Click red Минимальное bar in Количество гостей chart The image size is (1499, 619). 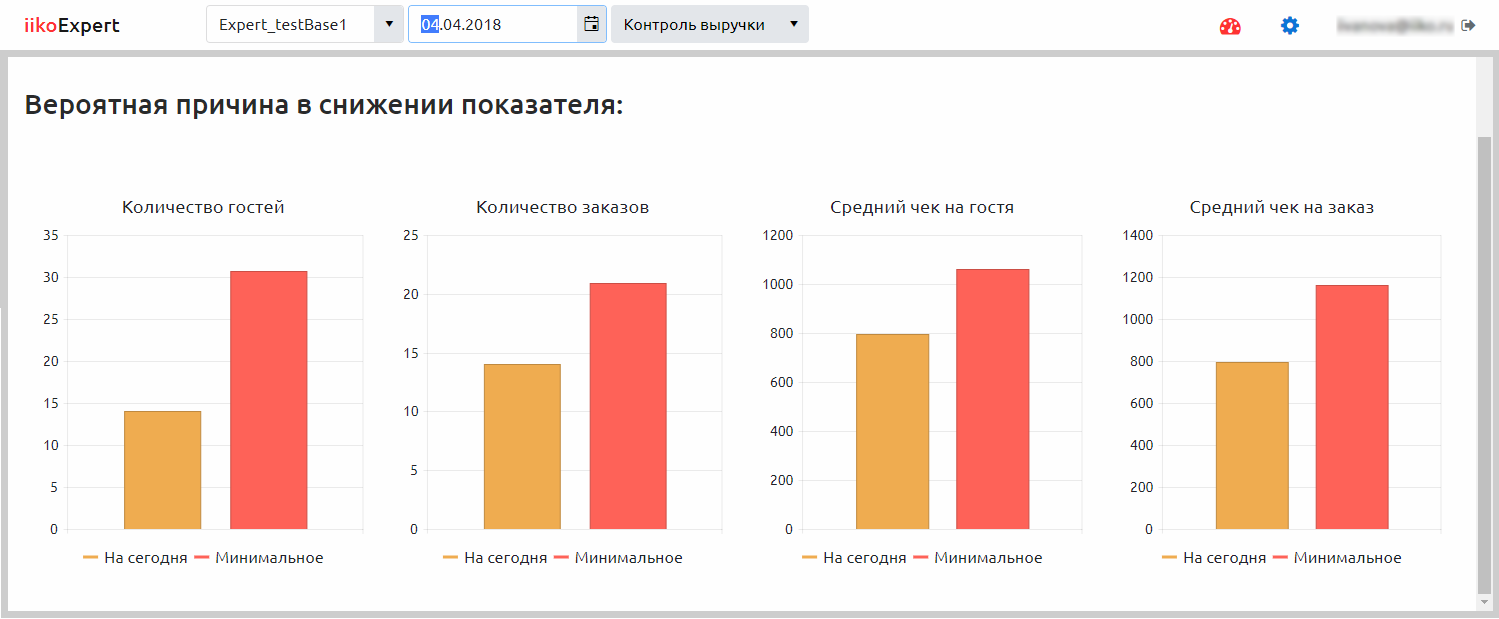268,400
